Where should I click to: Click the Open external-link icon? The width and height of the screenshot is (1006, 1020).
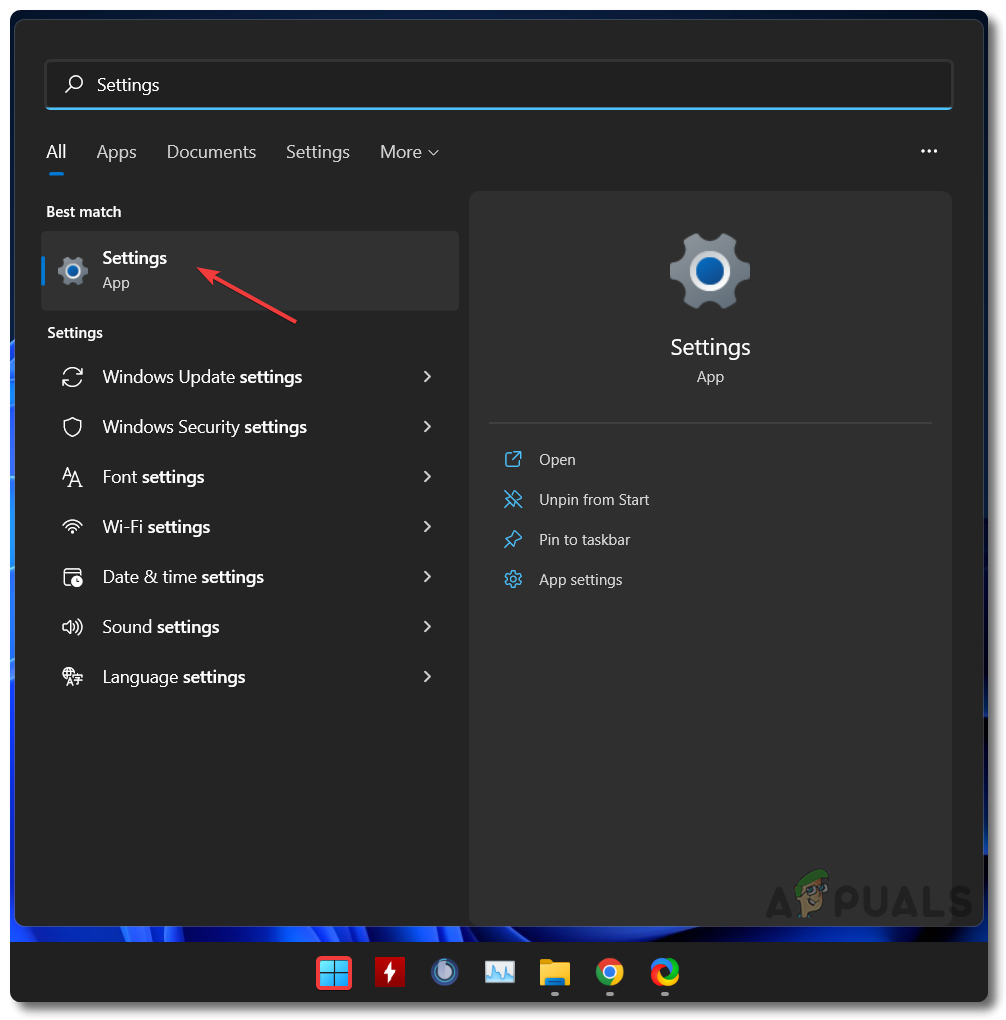coord(513,459)
